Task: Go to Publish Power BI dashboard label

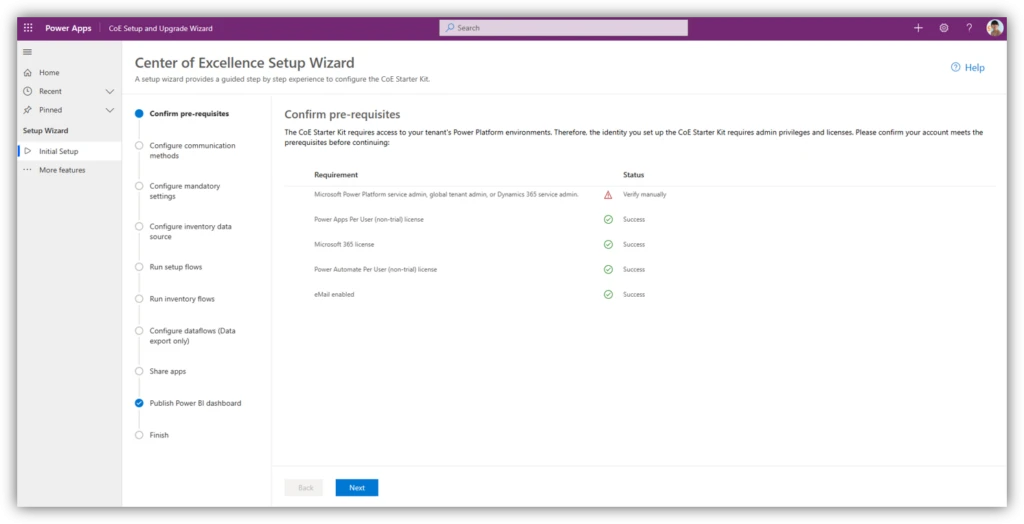Action: tap(195, 403)
